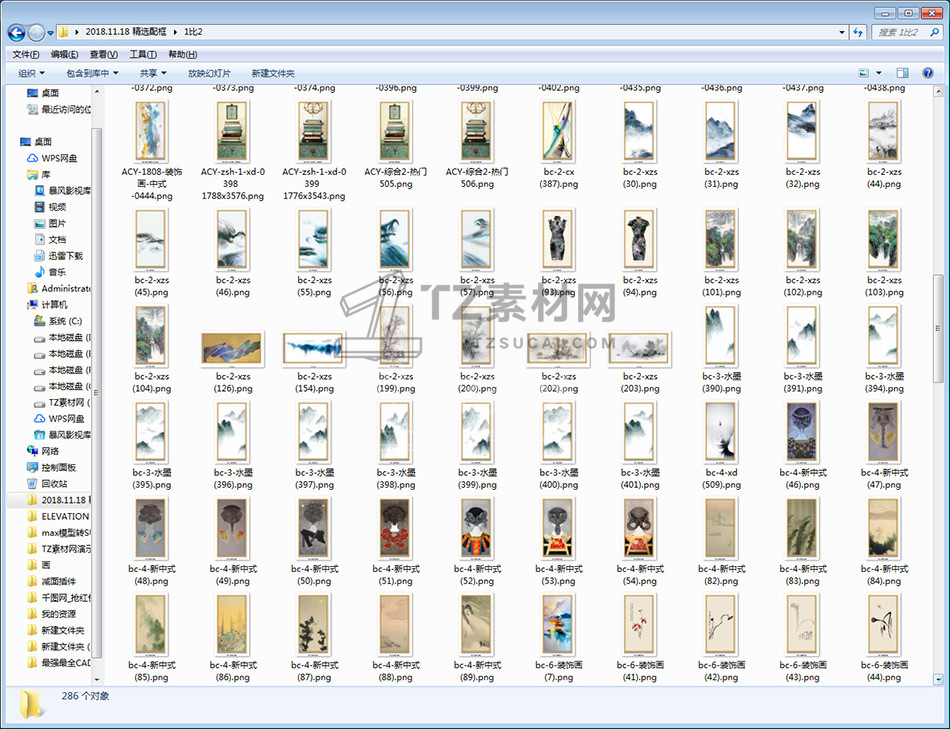Open the 回收站 recycle bin in sidebar

(x=54, y=483)
